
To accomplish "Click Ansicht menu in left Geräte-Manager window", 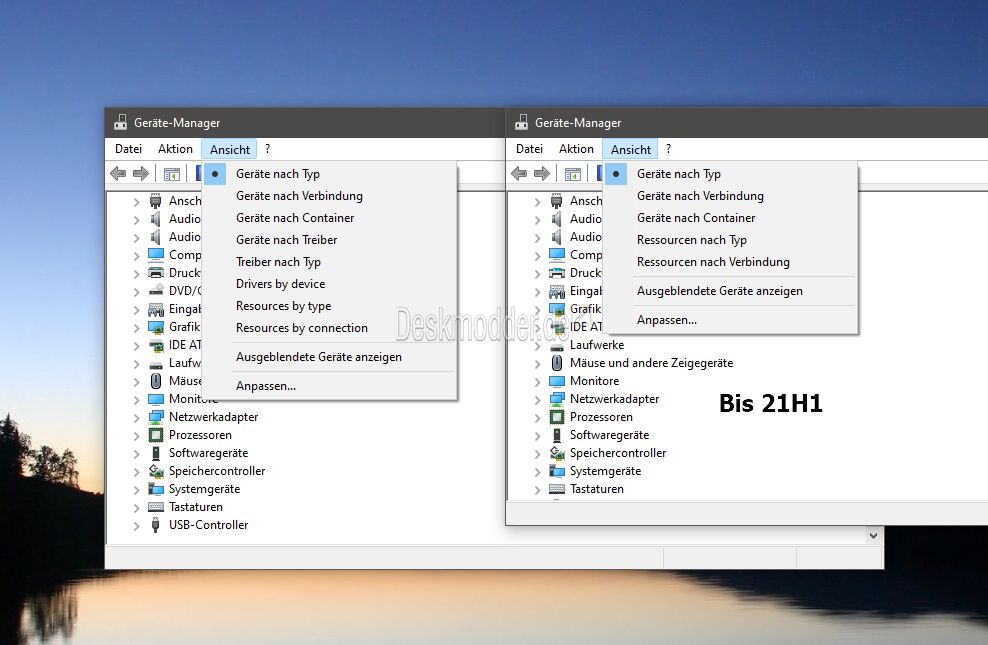I will click(229, 149).
